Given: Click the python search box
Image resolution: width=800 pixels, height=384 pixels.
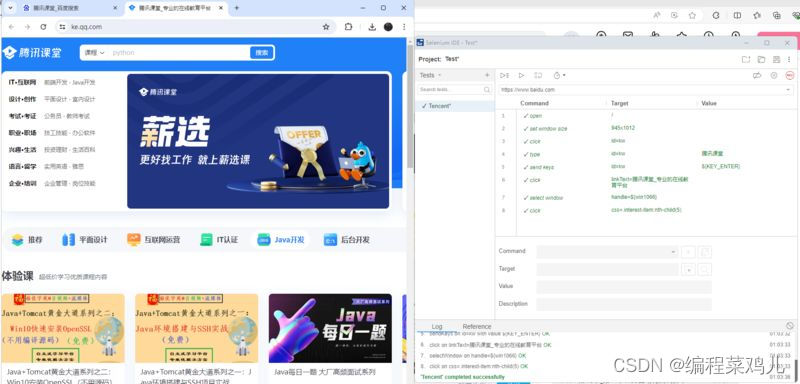Looking at the screenshot, I should [179, 53].
